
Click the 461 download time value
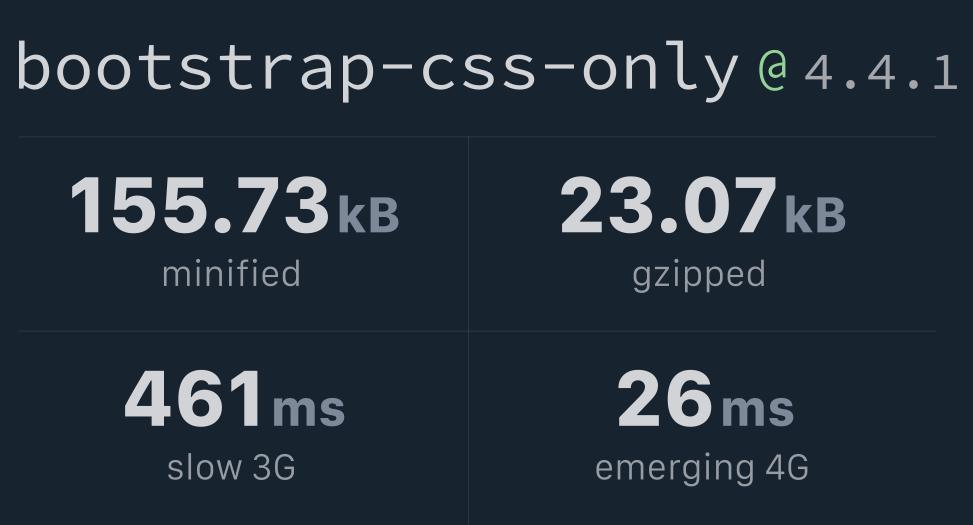[193, 398]
